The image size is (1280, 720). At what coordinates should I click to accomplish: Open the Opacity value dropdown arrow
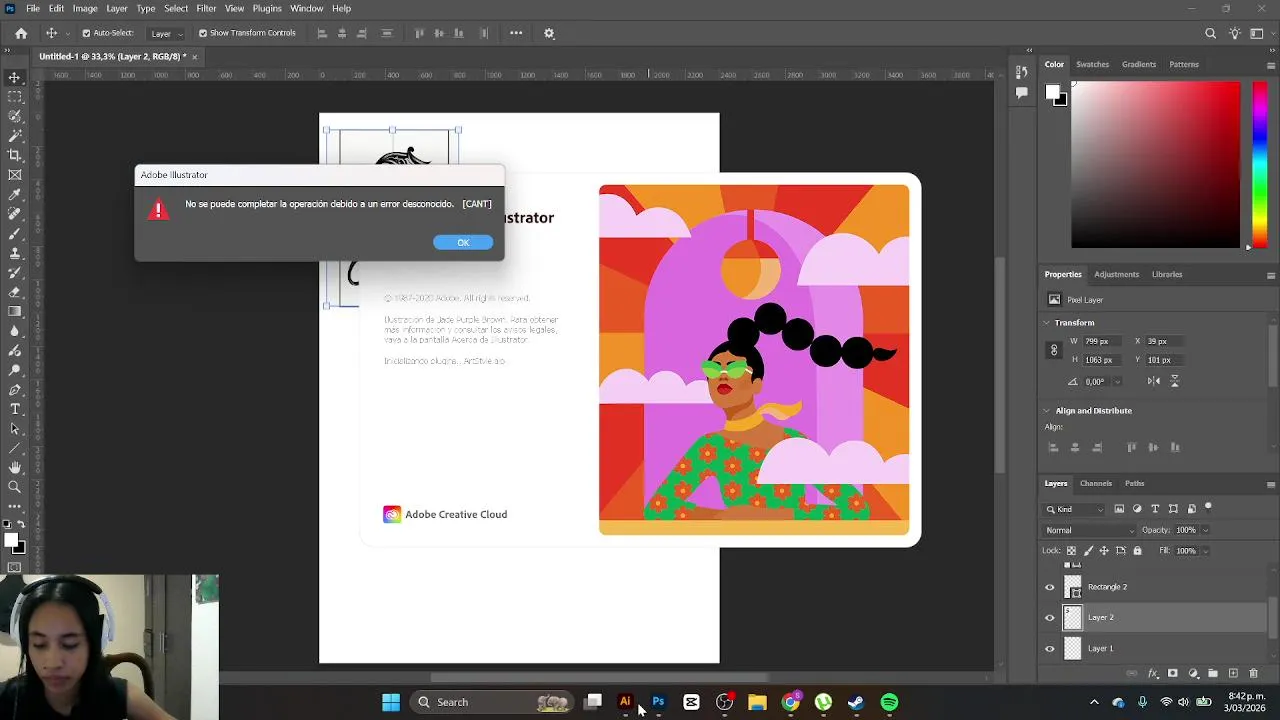point(1205,530)
